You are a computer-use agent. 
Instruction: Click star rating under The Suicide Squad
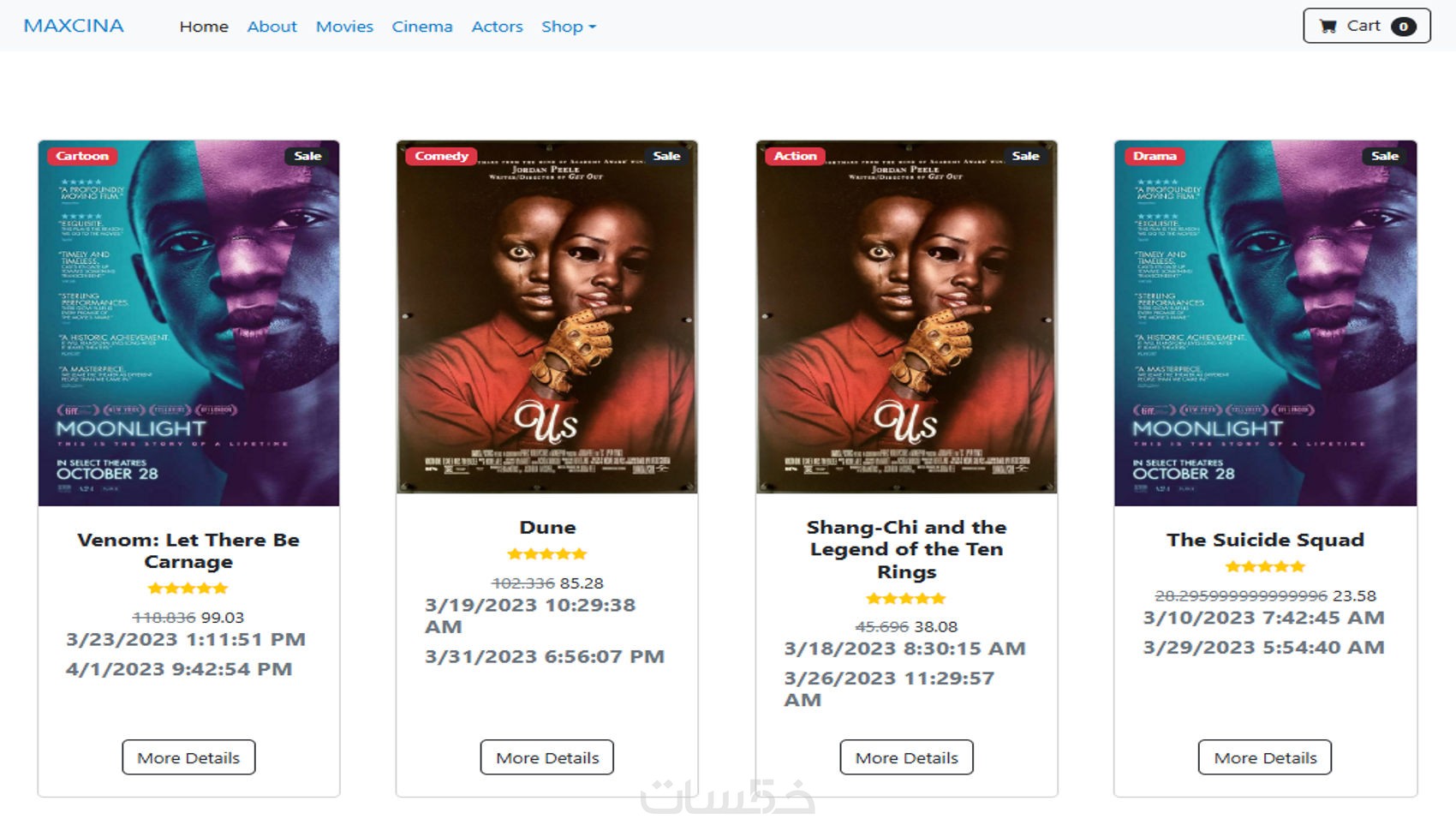[x=1265, y=566]
